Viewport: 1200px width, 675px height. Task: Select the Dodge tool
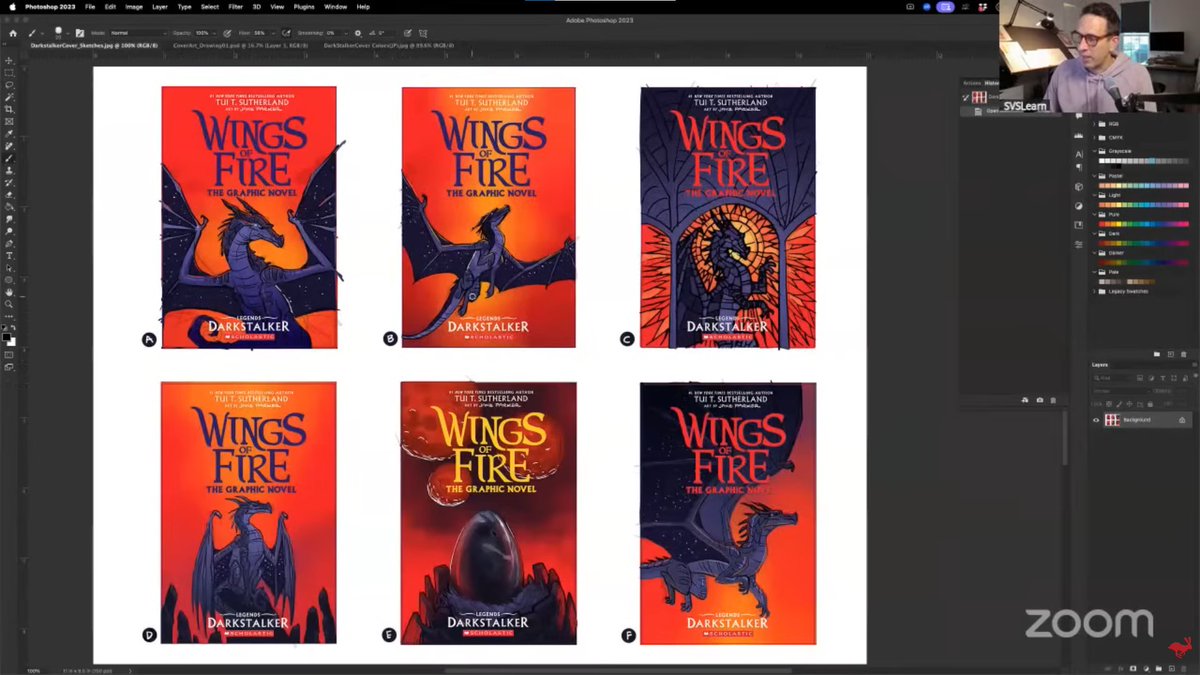pyautogui.click(x=9, y=231)
